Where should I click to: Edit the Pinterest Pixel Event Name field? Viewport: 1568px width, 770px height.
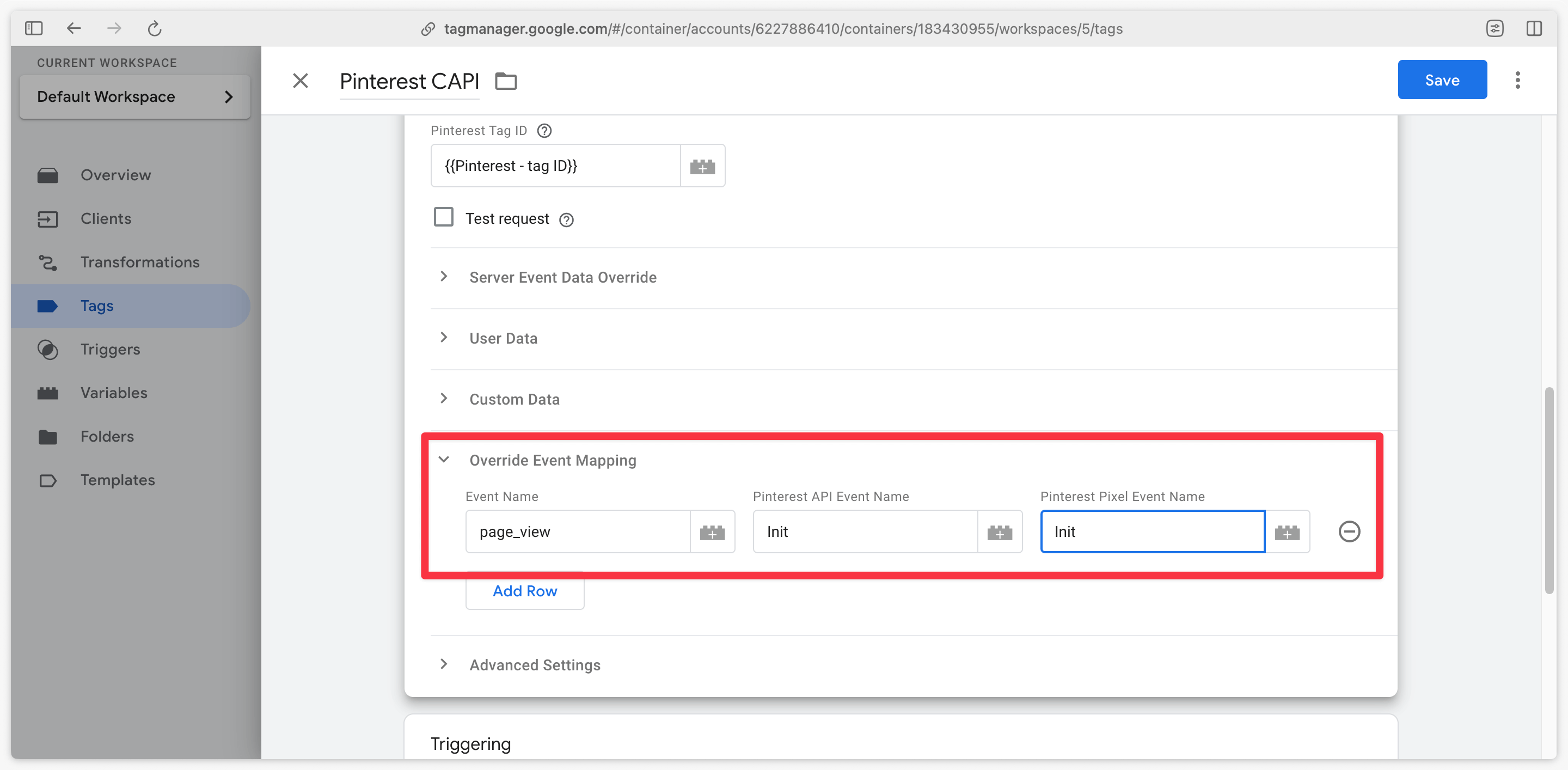(1152, 532)
